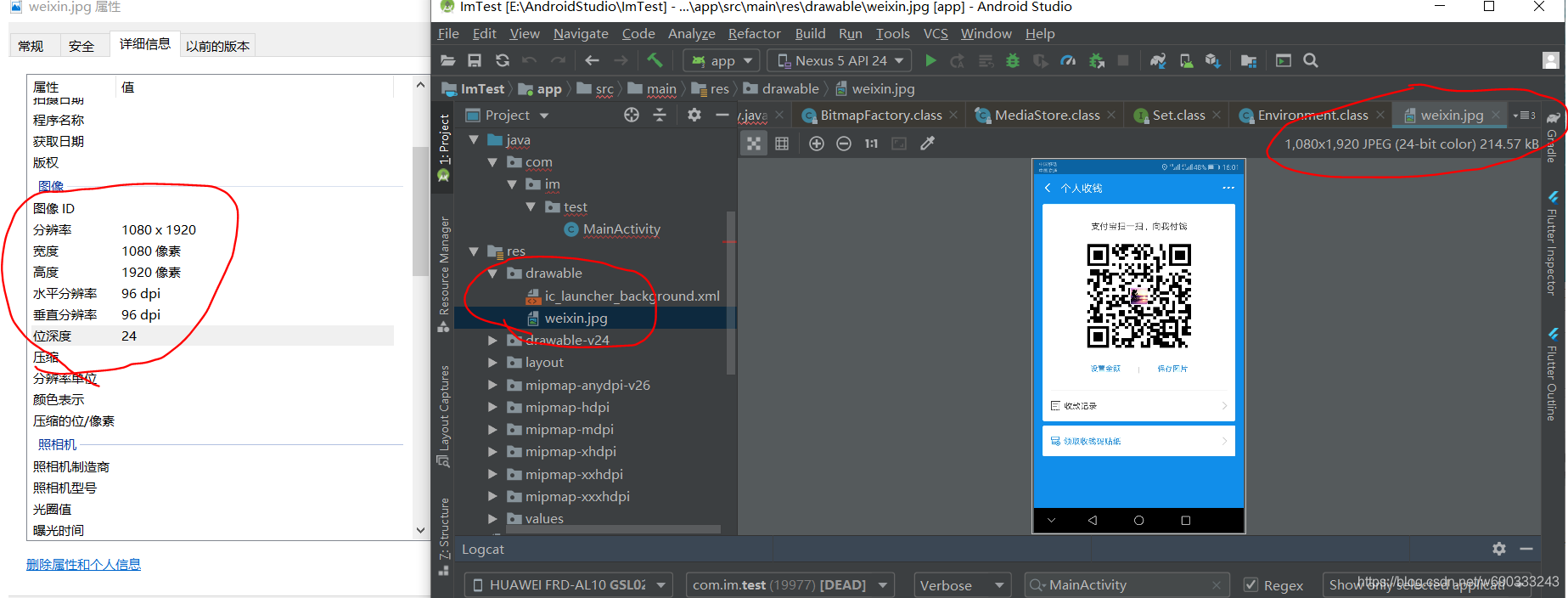Open the profiler gauge icon

pos(1068,60)
